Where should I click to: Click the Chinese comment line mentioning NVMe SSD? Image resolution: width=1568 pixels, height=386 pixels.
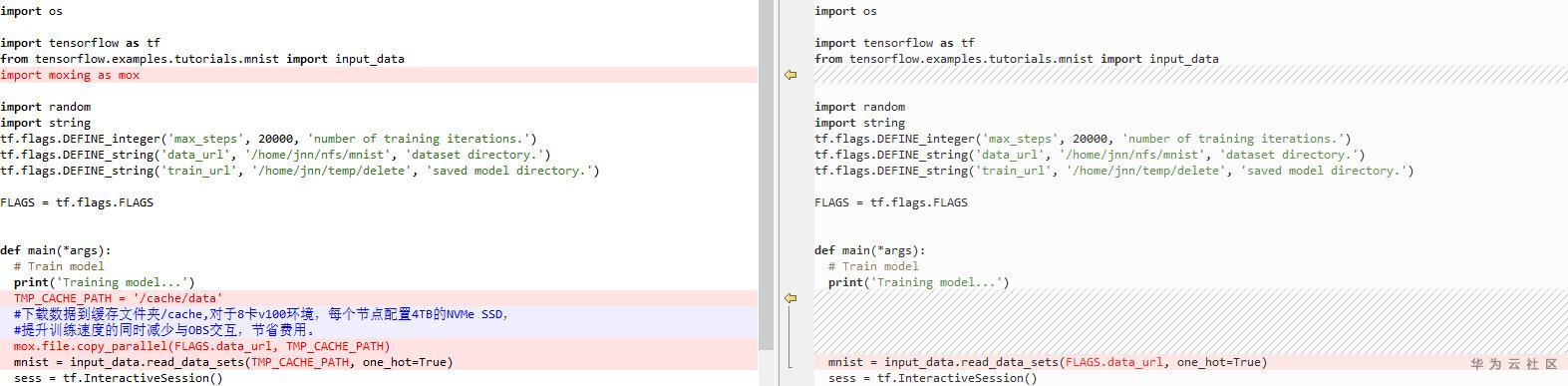click(x=379, y=314)
